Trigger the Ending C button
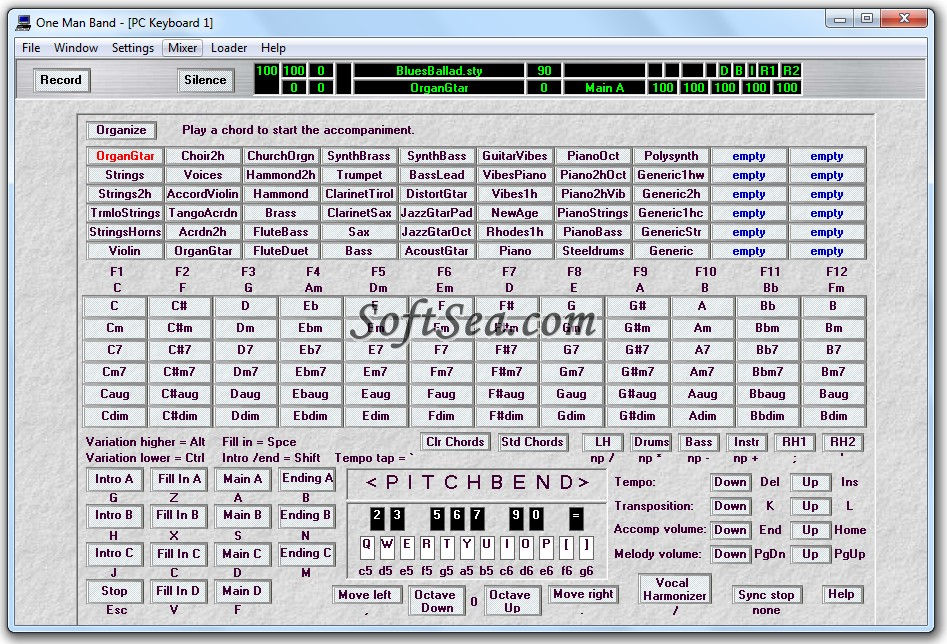The height and width of the screenshot is (644, 947). tap(306, 553)
